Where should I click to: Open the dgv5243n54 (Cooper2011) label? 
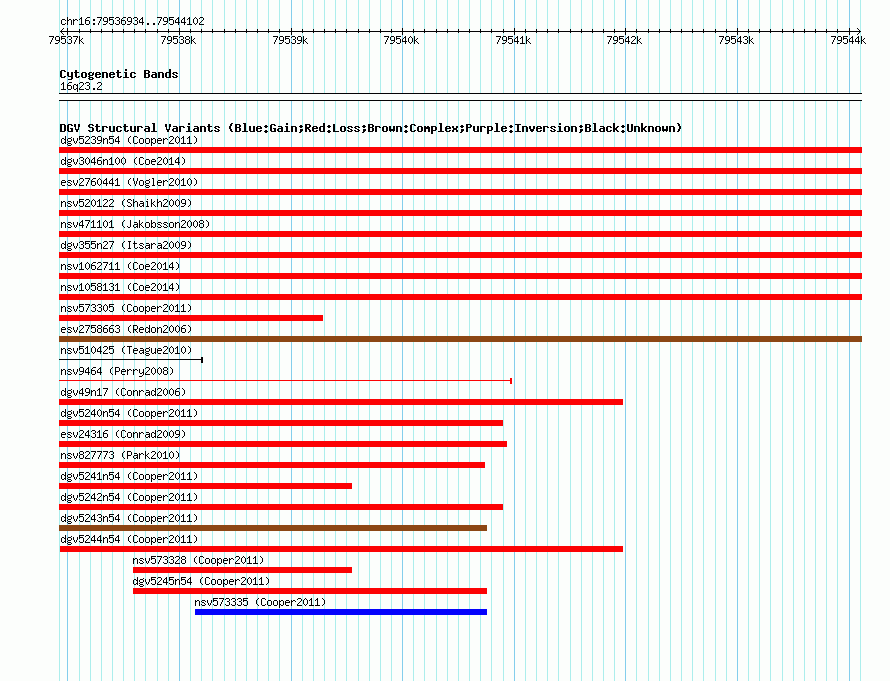coord(129,518)
